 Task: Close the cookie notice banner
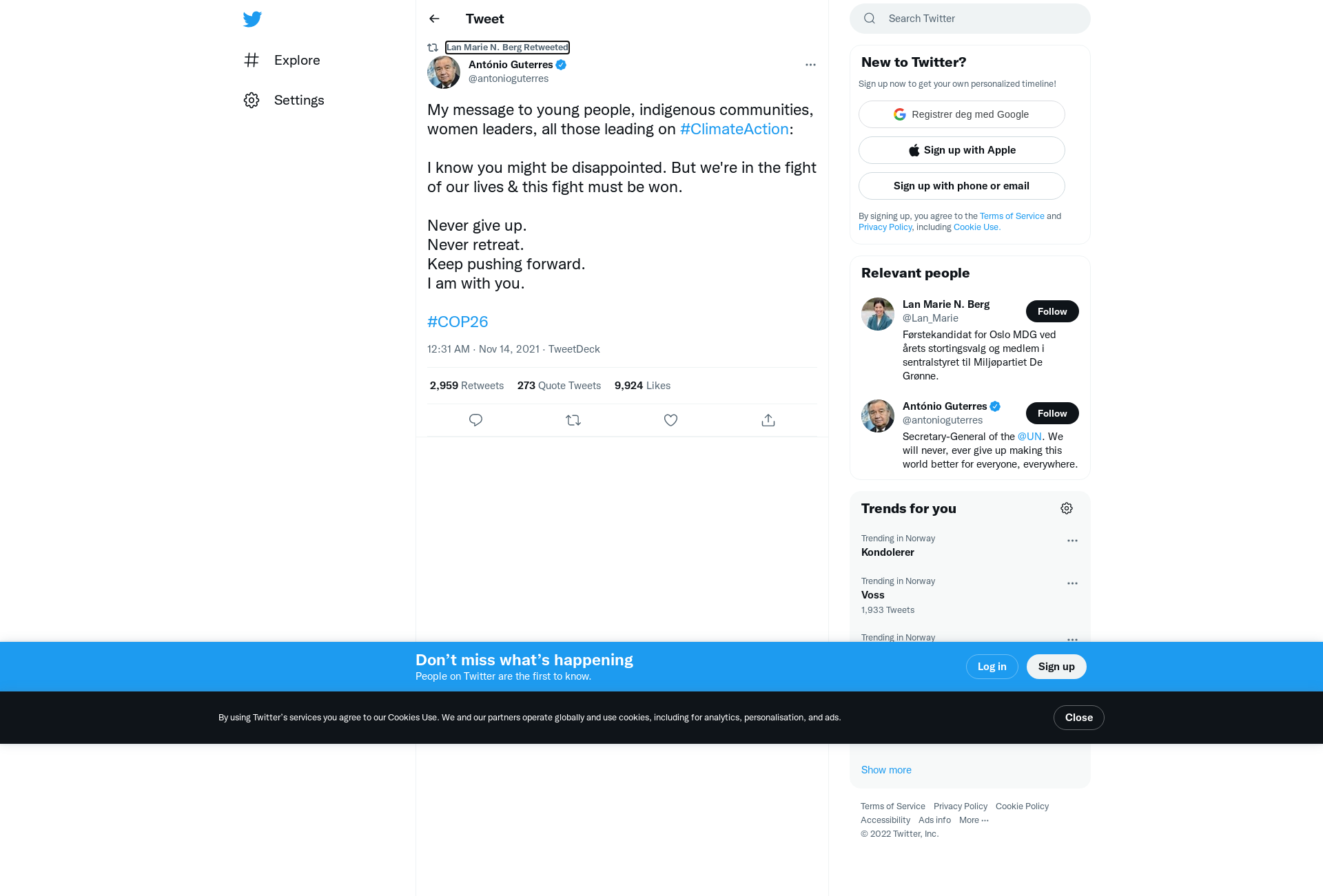point(1078,718)
